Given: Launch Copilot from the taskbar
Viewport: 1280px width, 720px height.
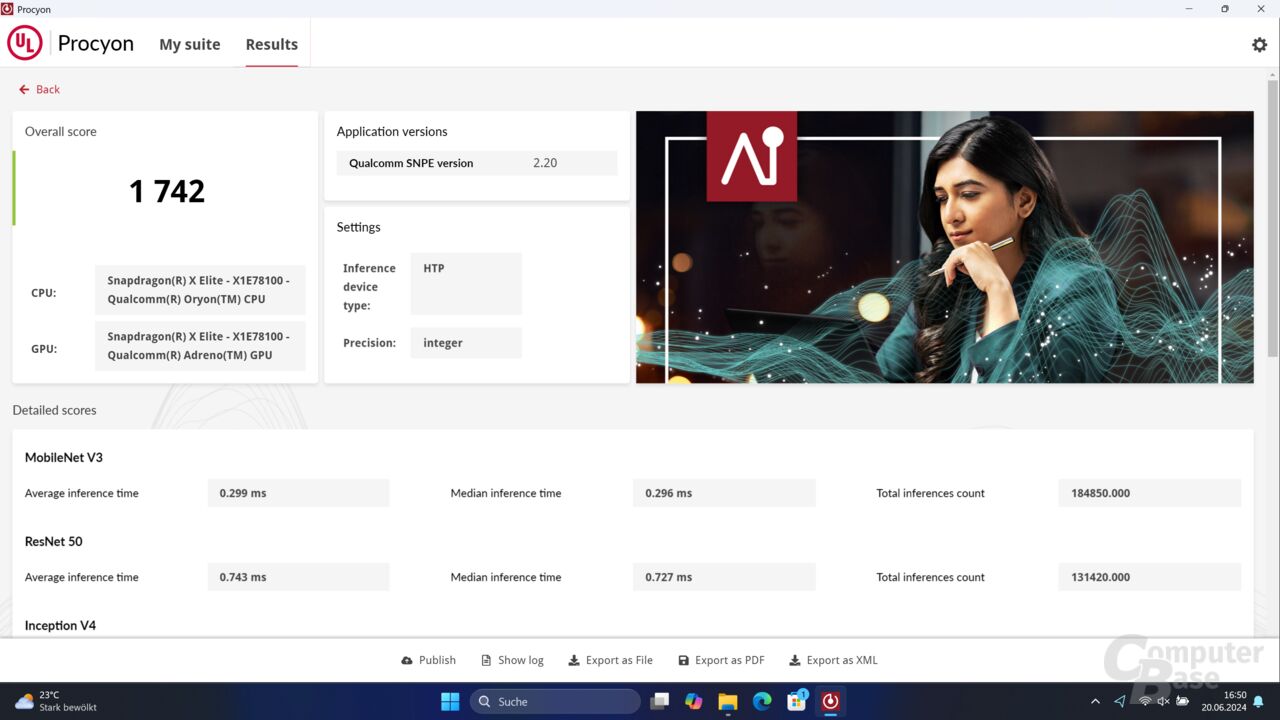Looking at the screenshot, I should tap(693, 701).
